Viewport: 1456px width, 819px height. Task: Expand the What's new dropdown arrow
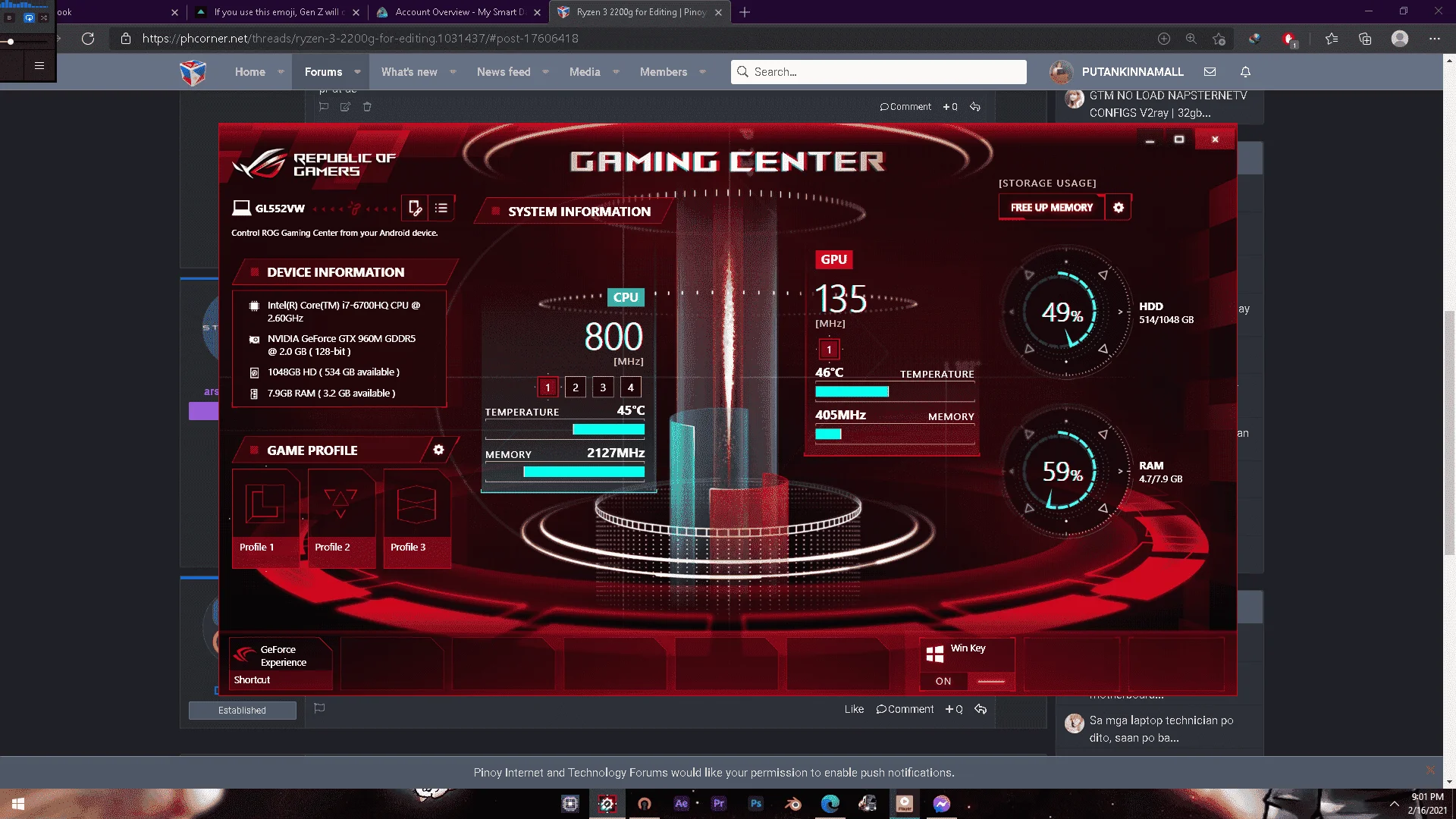pyautogui.click(x=453, y=72)
